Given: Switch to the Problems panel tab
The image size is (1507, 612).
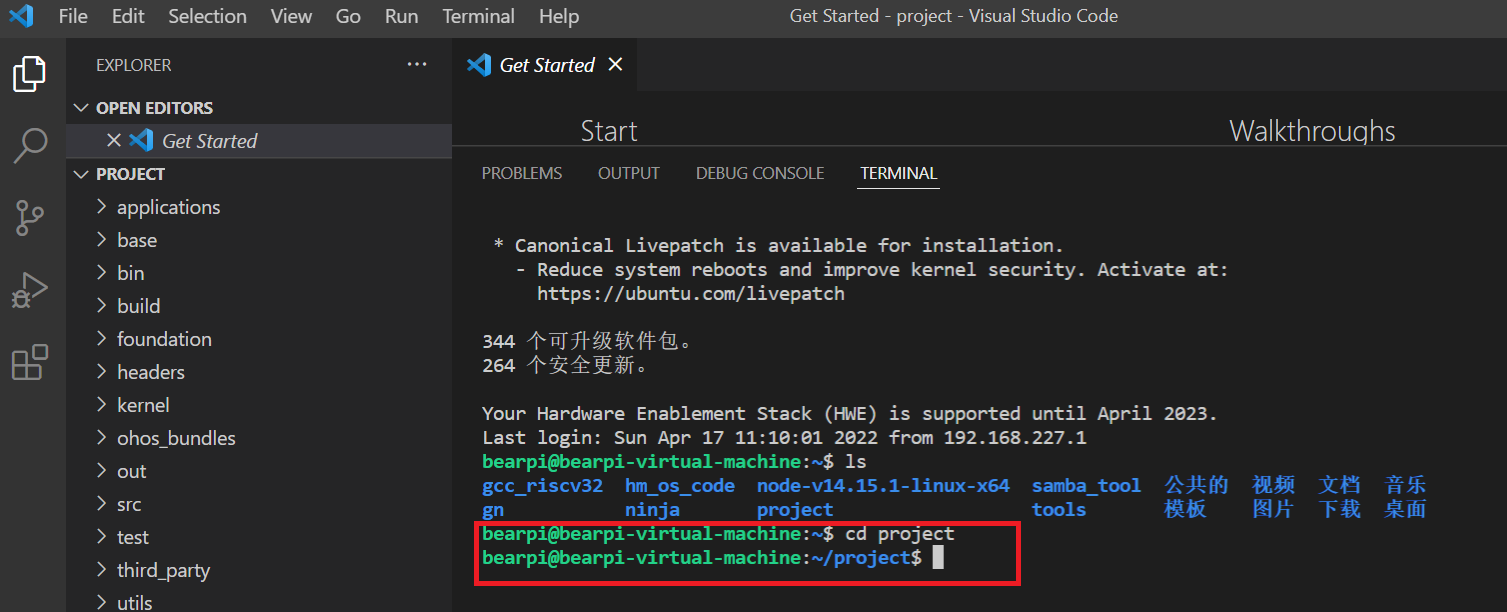Looking at the screenshot, I should click(522, 173).
